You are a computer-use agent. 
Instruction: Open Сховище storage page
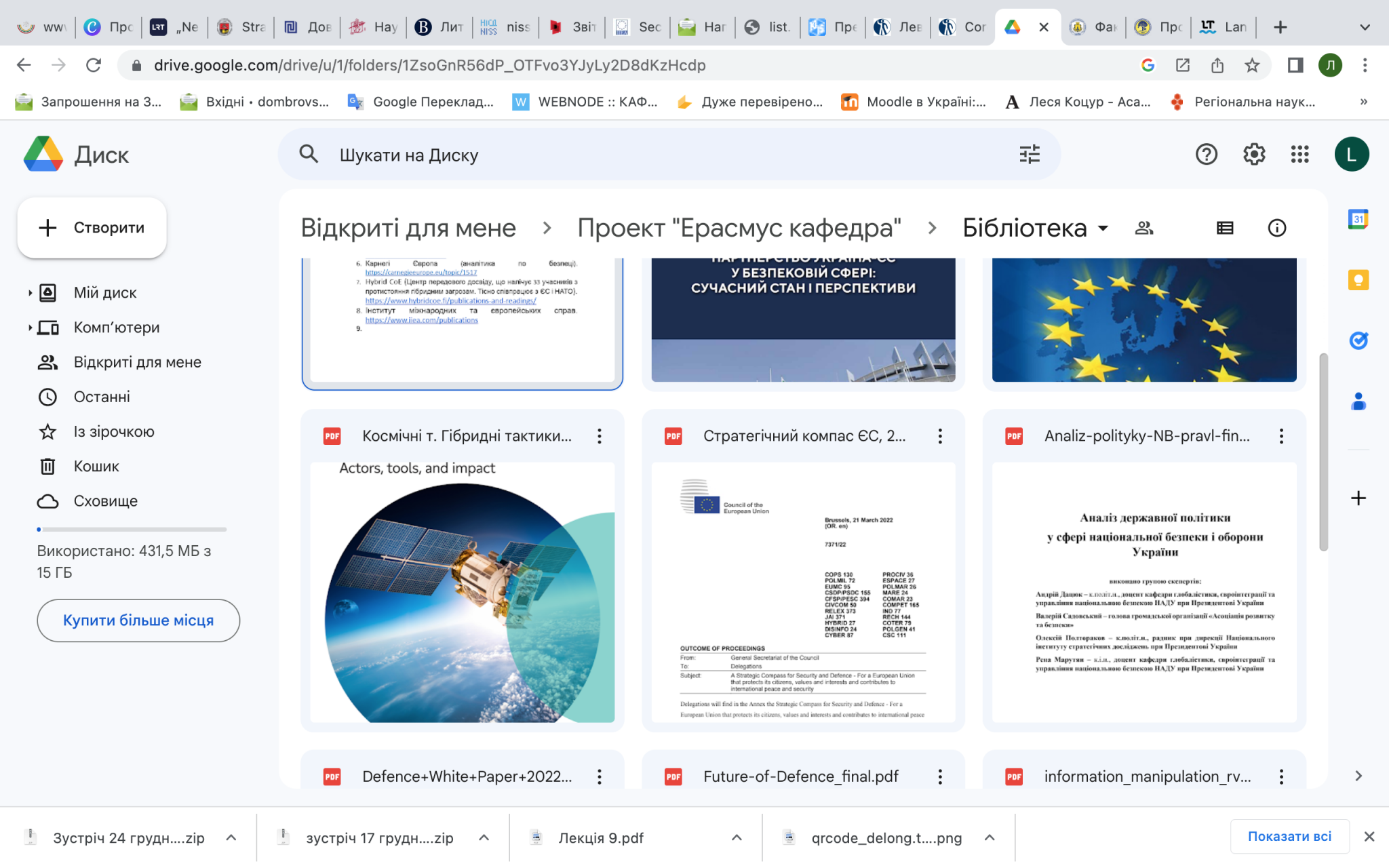coord(105,501)
